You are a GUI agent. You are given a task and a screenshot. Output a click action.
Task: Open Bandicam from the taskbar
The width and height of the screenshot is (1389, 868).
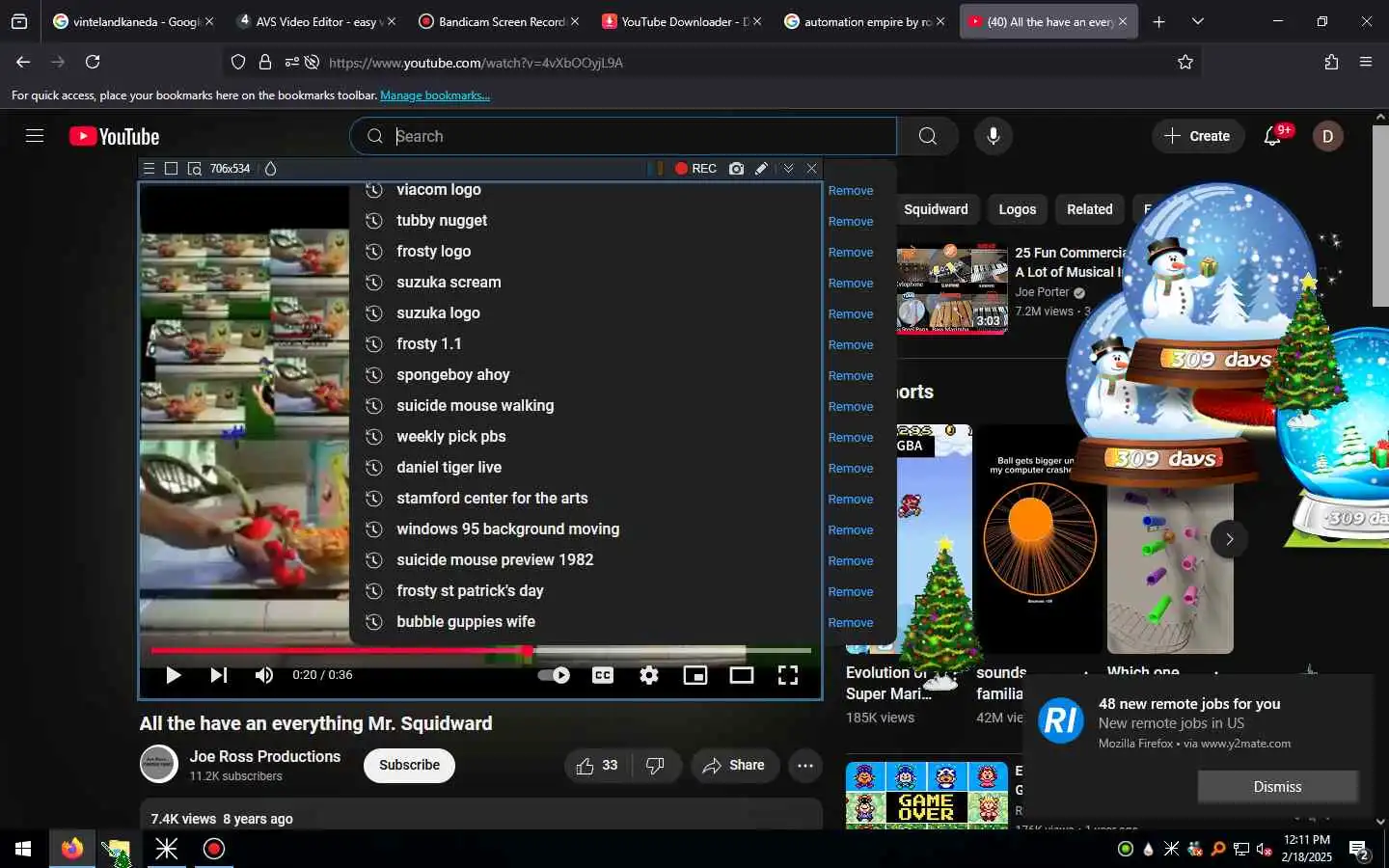[x=214, y=849]
